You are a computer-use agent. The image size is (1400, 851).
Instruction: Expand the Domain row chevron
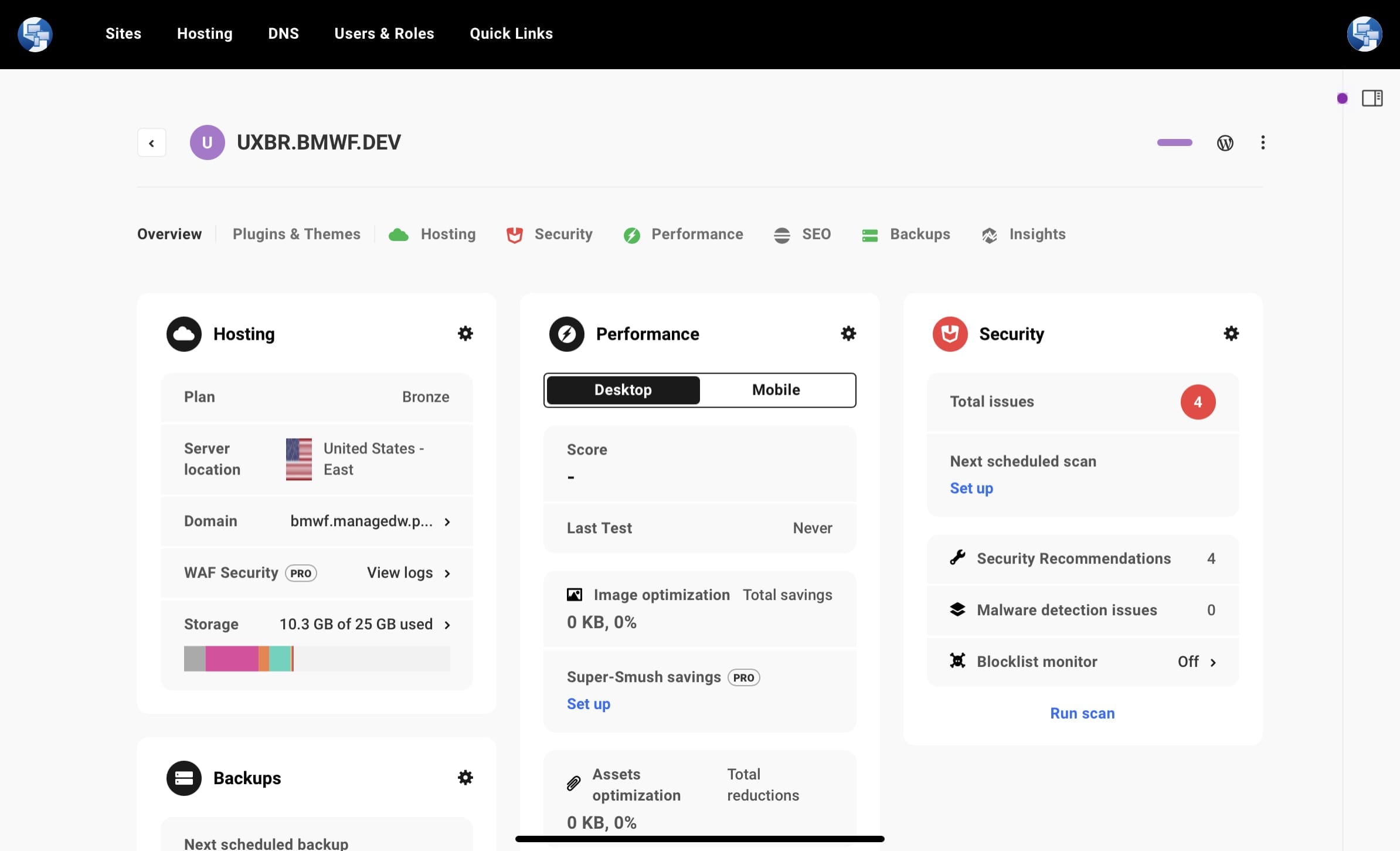(447, 522)
